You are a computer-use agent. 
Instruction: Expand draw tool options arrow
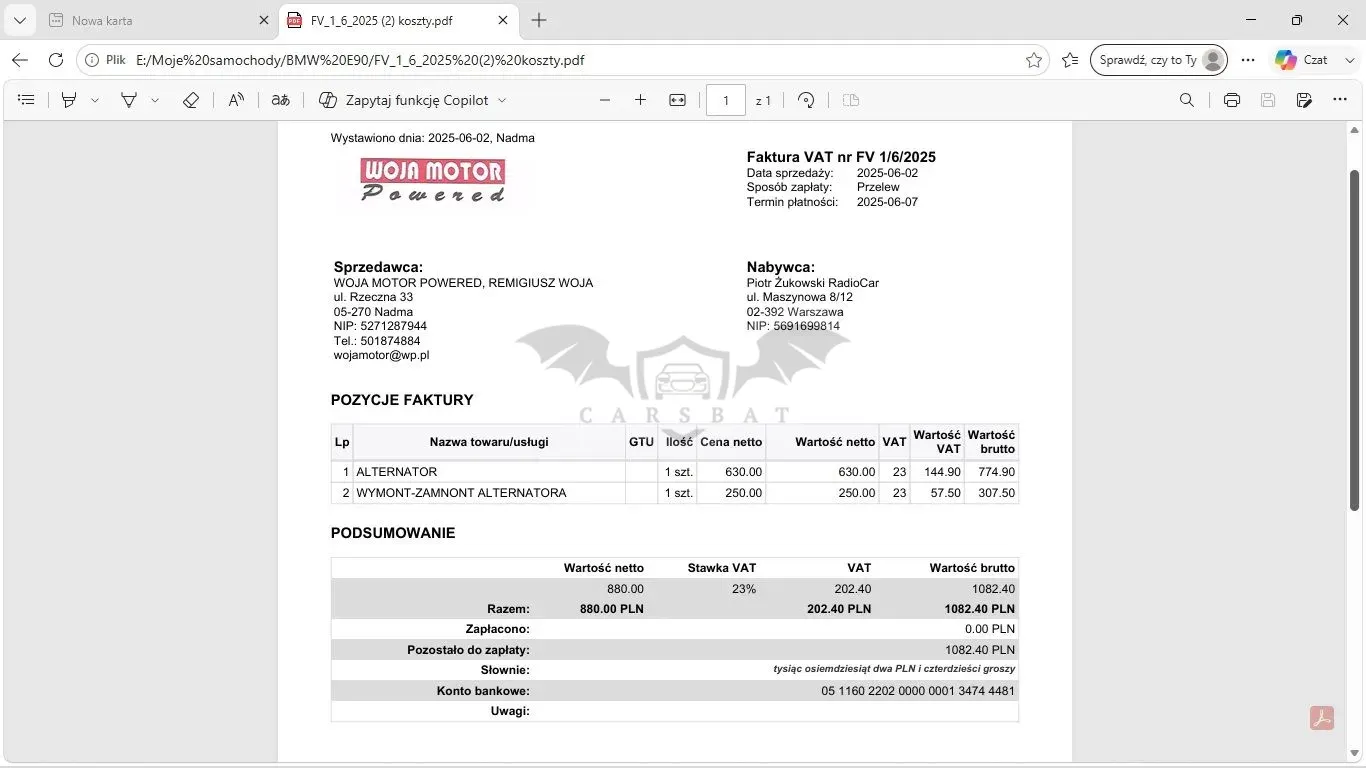pos(155,100)
